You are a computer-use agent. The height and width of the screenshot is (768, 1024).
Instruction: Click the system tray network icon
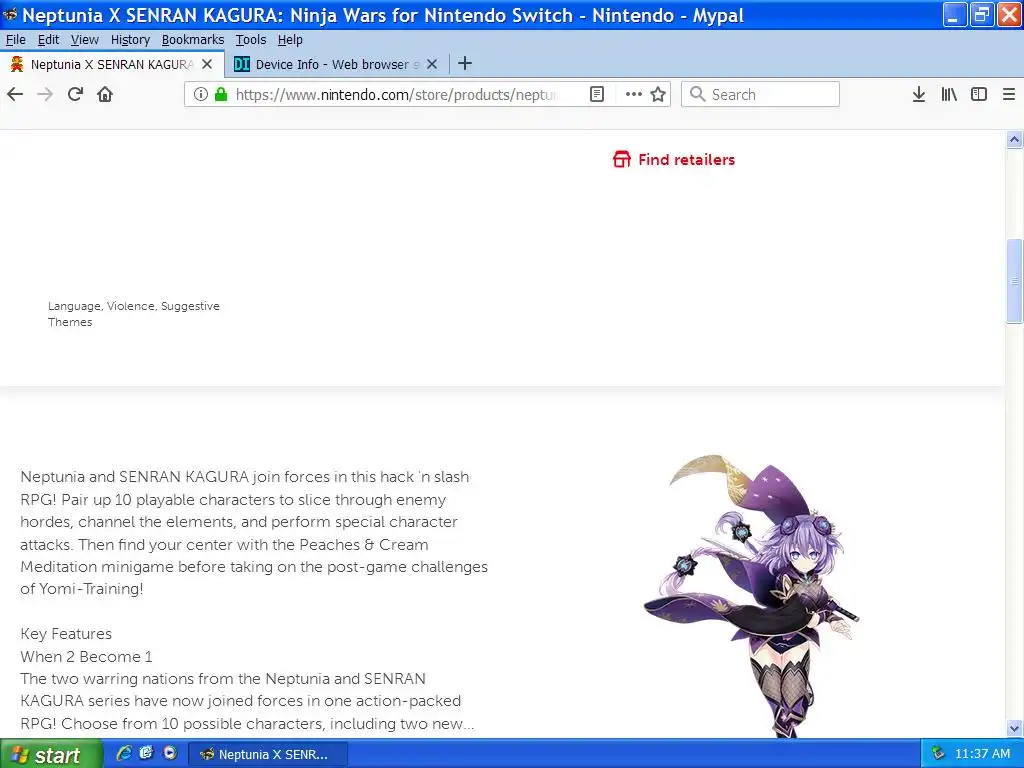coord(938,753)
